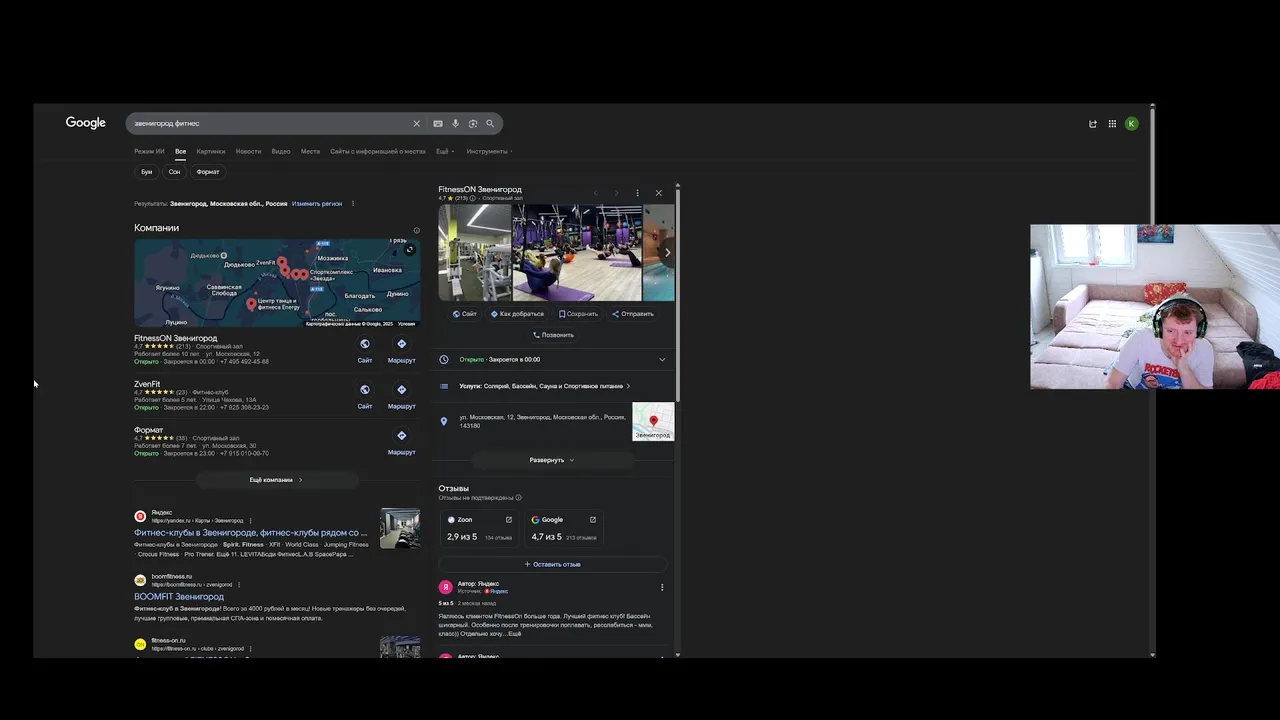Open the route icon for FitnessON Звенигород listing
Viewport: 1280px width, 720px height.
coord(401,344)
